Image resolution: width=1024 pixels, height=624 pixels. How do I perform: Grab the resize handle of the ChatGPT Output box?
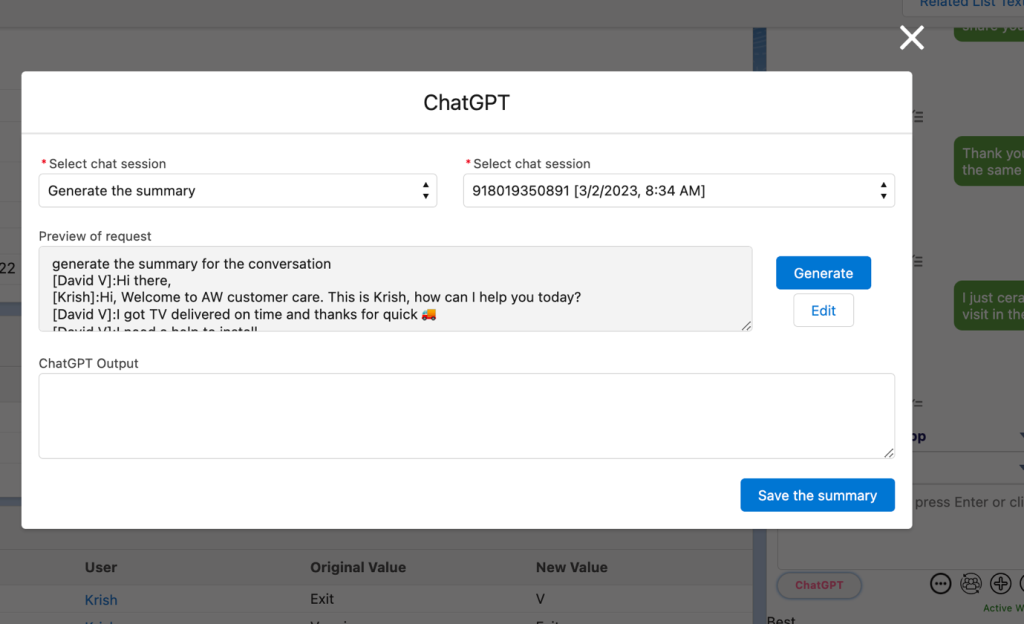(889, 453)
